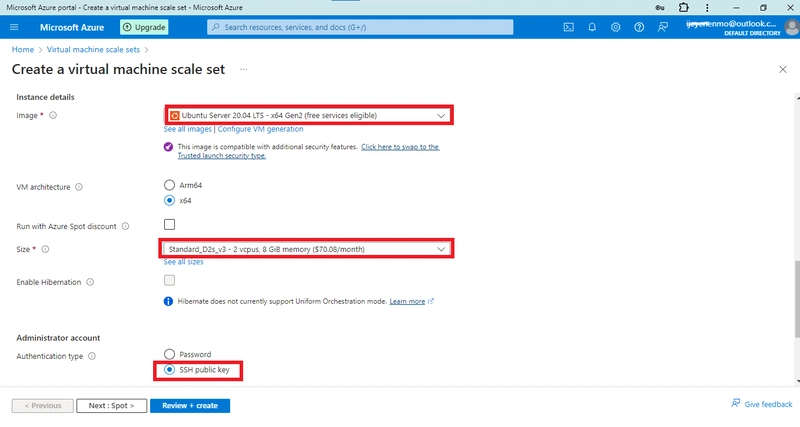Click the Home breadcrumb
Image resolution: width=800 pixels, height=427 pixels.
pyautogui.click(x=22, y=49)
